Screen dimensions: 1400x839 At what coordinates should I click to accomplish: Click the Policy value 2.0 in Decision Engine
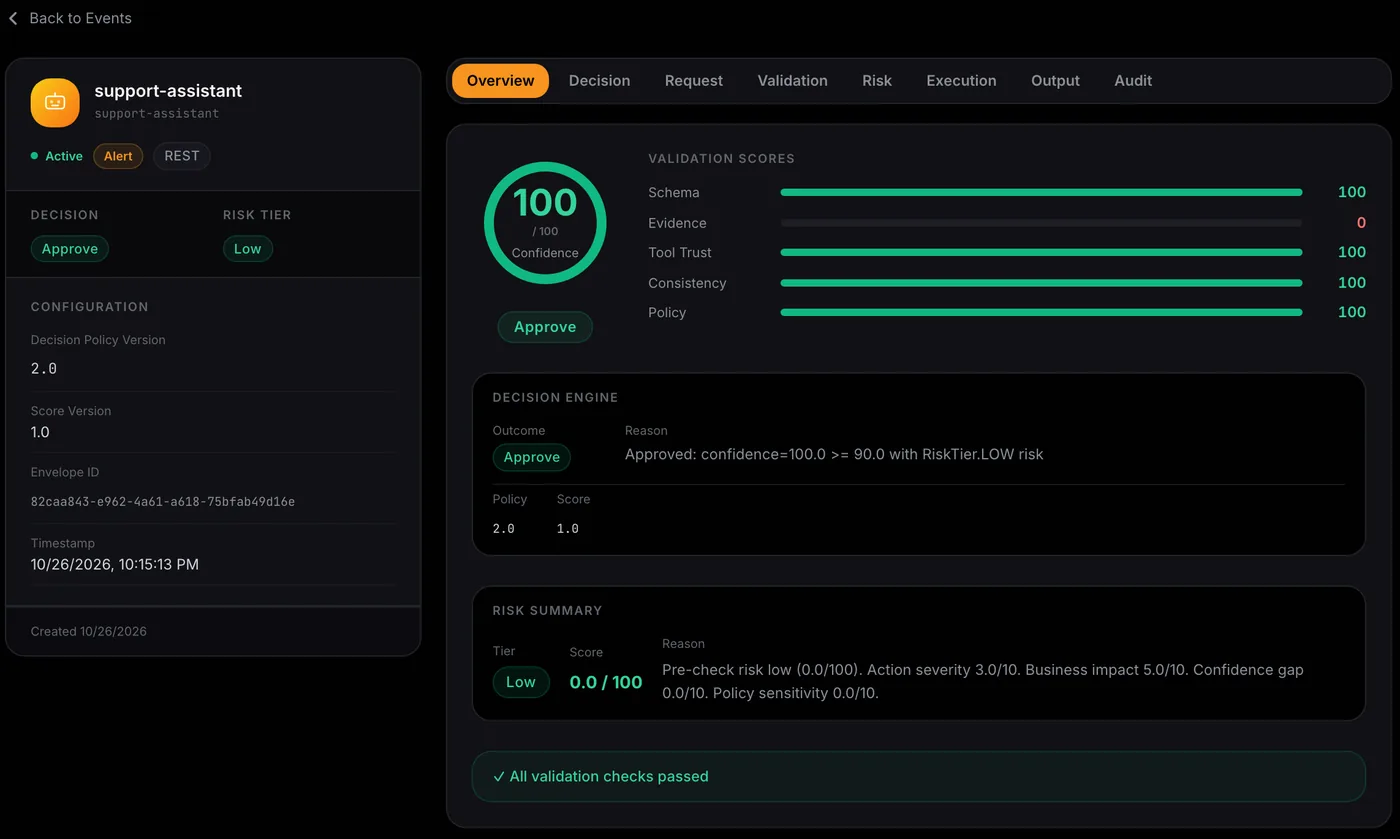click(503, 529)
